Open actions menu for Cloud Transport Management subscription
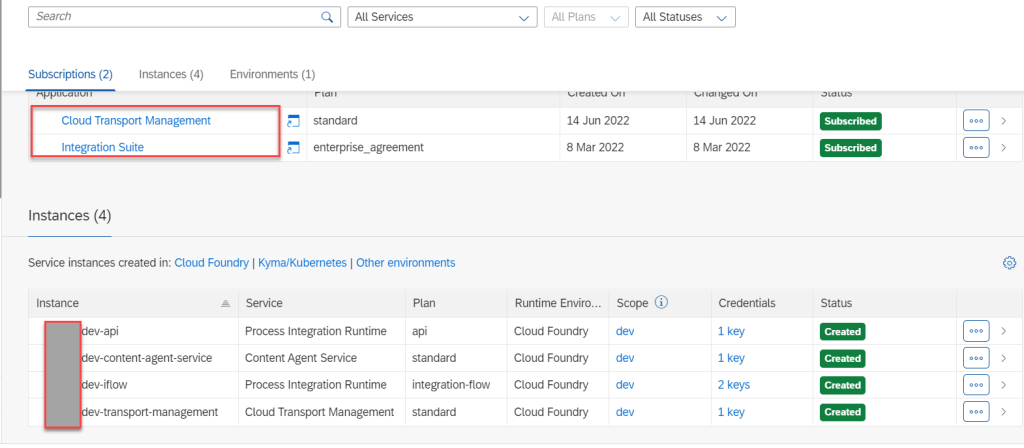The width and height of the screenshot is (1024, 448). (x=976, y=121)
